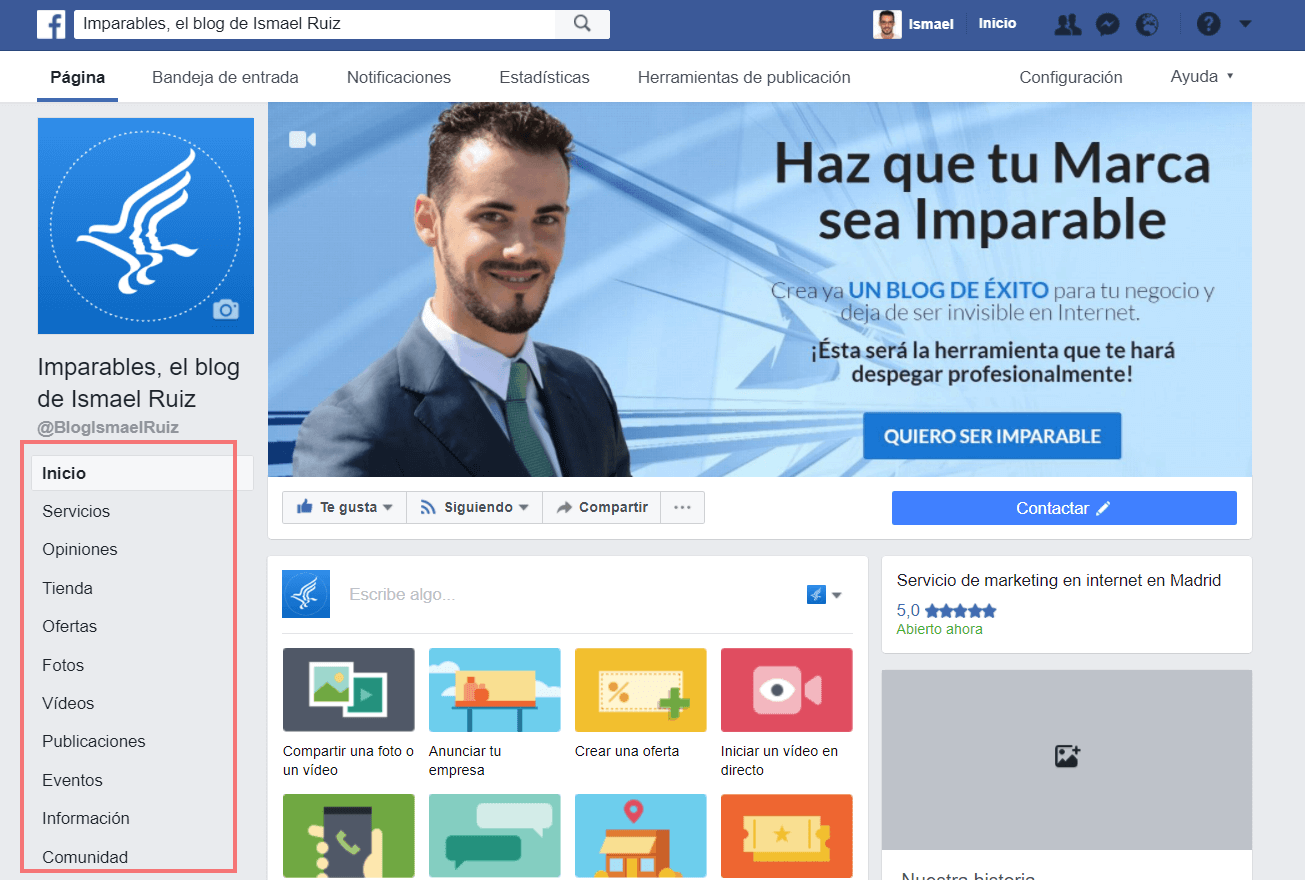The height and width of the screenshot is (880, 1305).
Task: Click the 5,0 star rating
Action: click(x=946, y=610)
